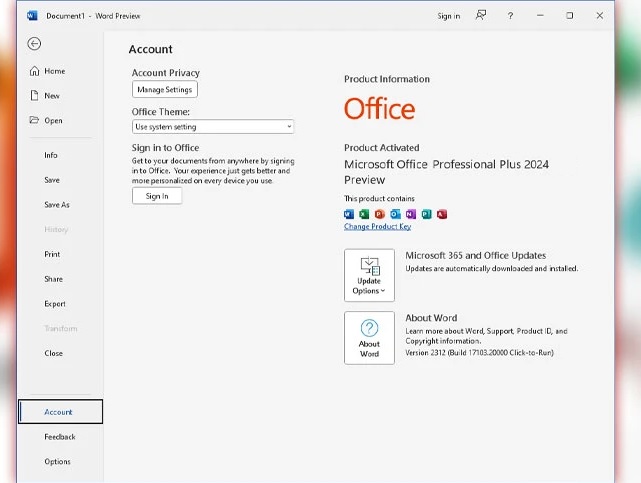Click the Manage Settings button
The image size is (641, 483).
pos(165,89)
